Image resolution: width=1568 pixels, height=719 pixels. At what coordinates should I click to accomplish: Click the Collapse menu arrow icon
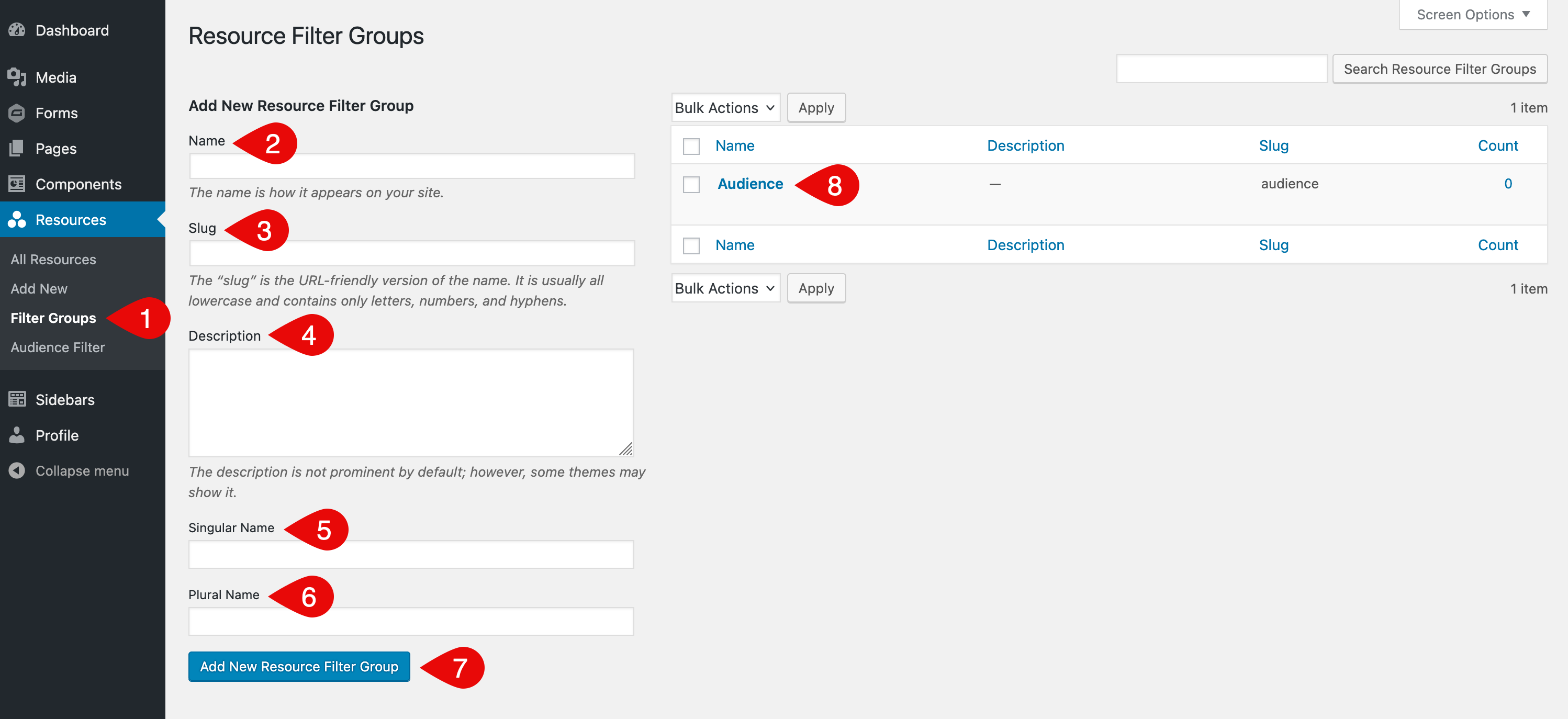pyautogui.click(x=17, y=470)
